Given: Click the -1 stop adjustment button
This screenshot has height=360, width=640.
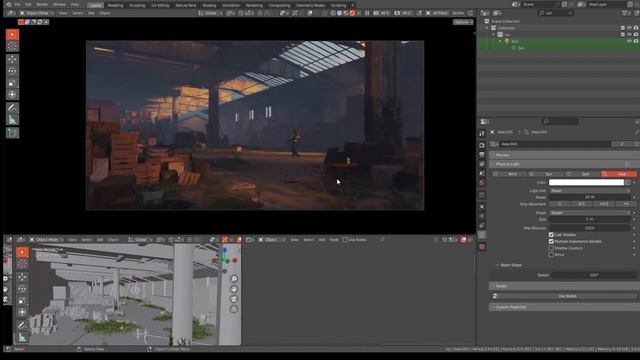Looking at the screenshot, I should click(560, 204).
